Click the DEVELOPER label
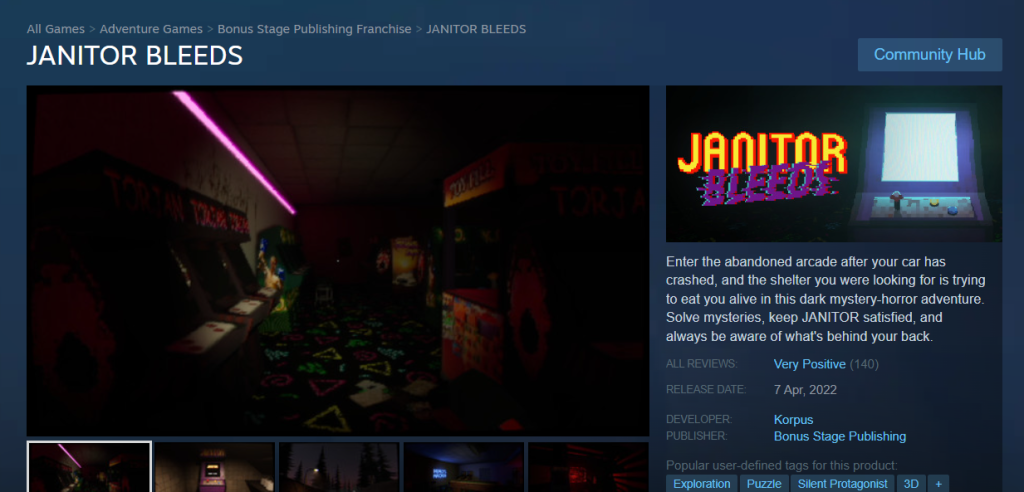The width and height of the screenshot is (1024, 492). (699, 419)
